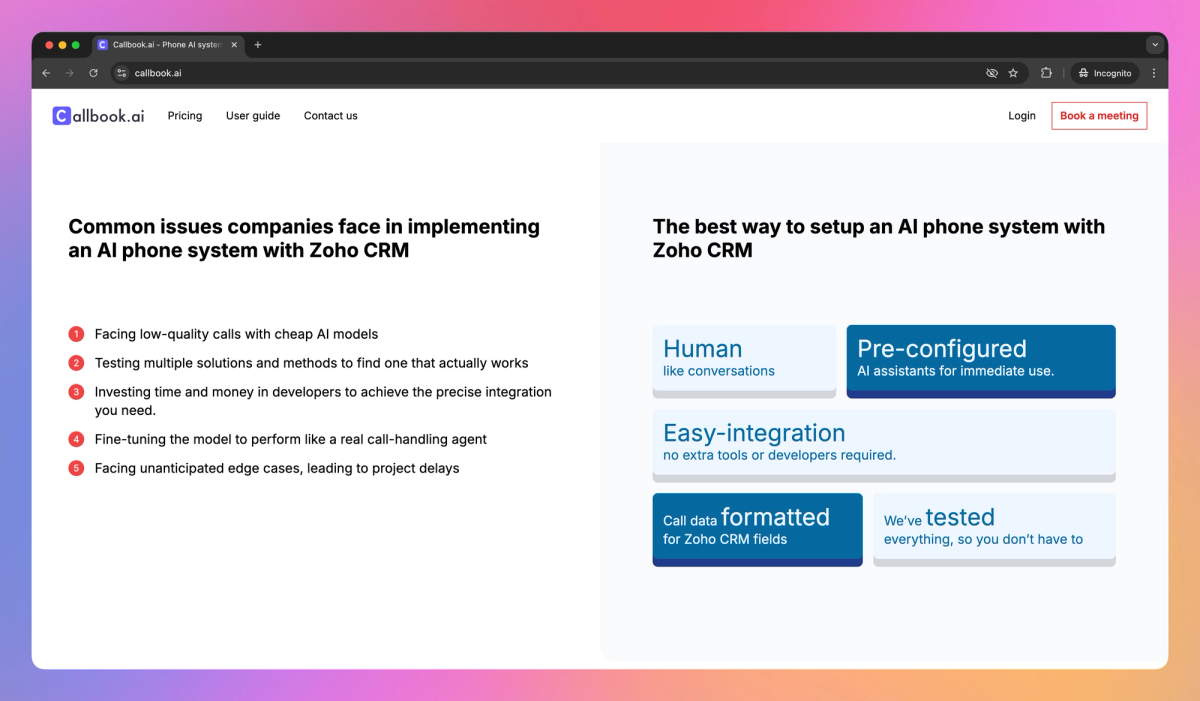Click text "Fine-tuning the model to perform"
The image size is (1200, 701).
[197, 439]
